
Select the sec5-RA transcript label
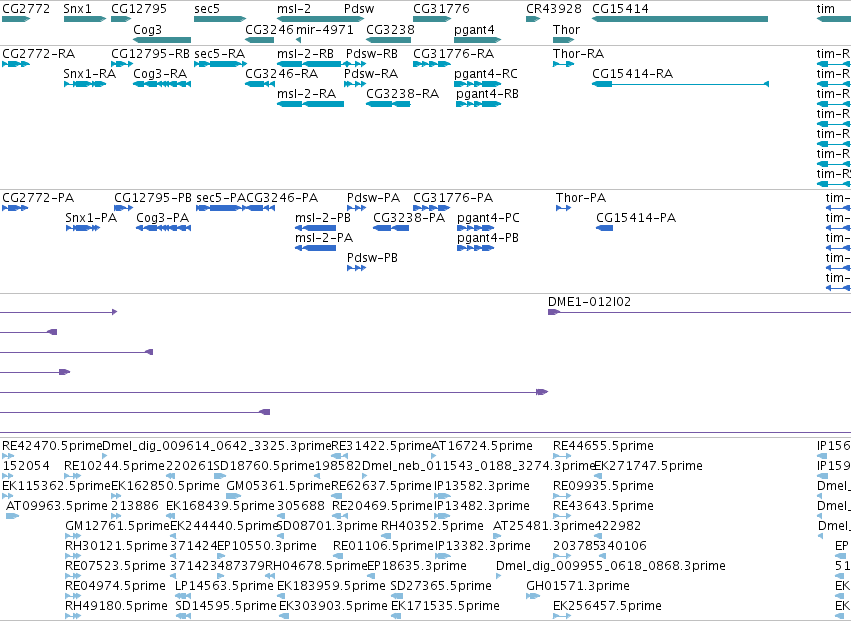point(220,54)
